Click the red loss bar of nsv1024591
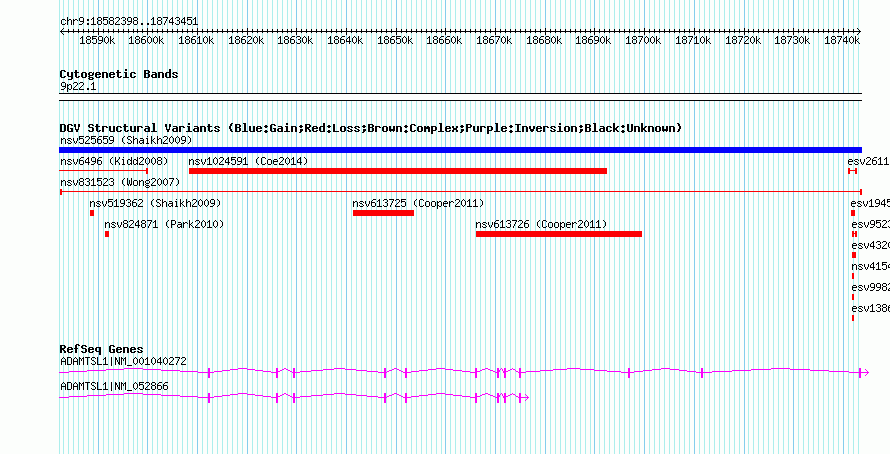Image resolution: width=890 pixels, height=454 pixels. [398, 171]
